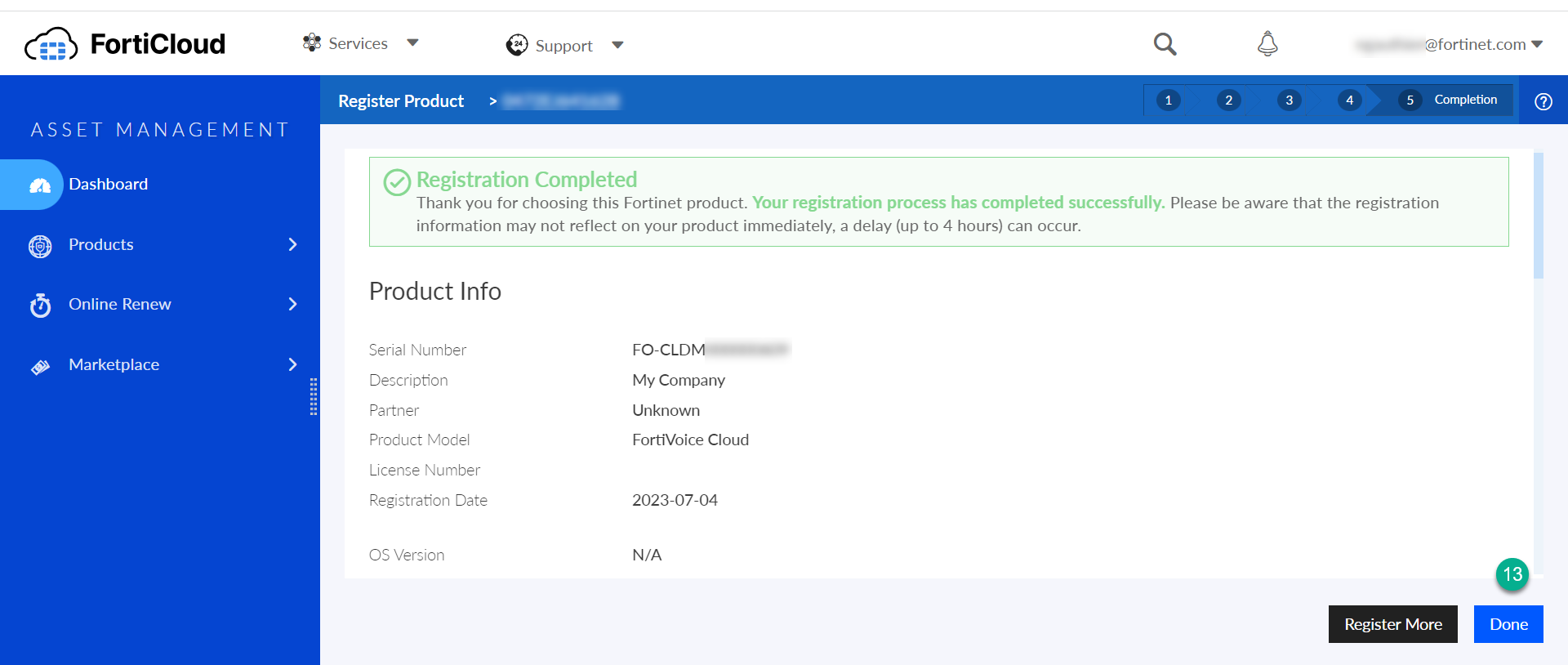Image resolution: width=1568 pixels, height=665 pixels.
Task: Open the search magnifier icon
Action: point(1165,44)
